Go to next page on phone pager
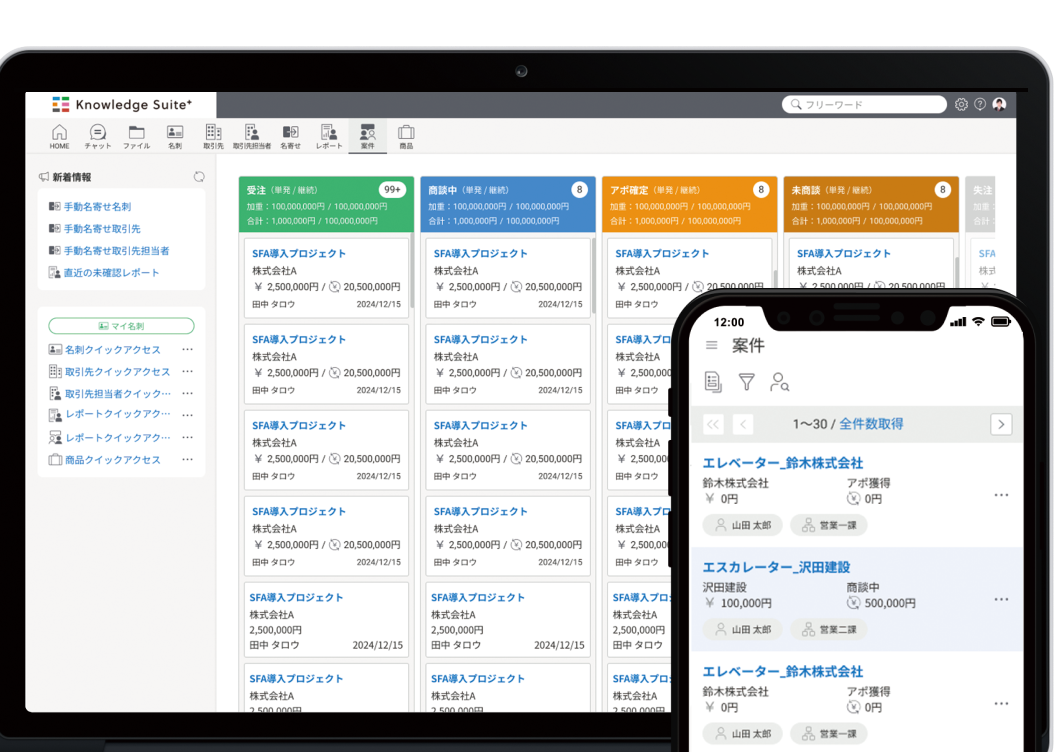 [x=1001, y=424]
